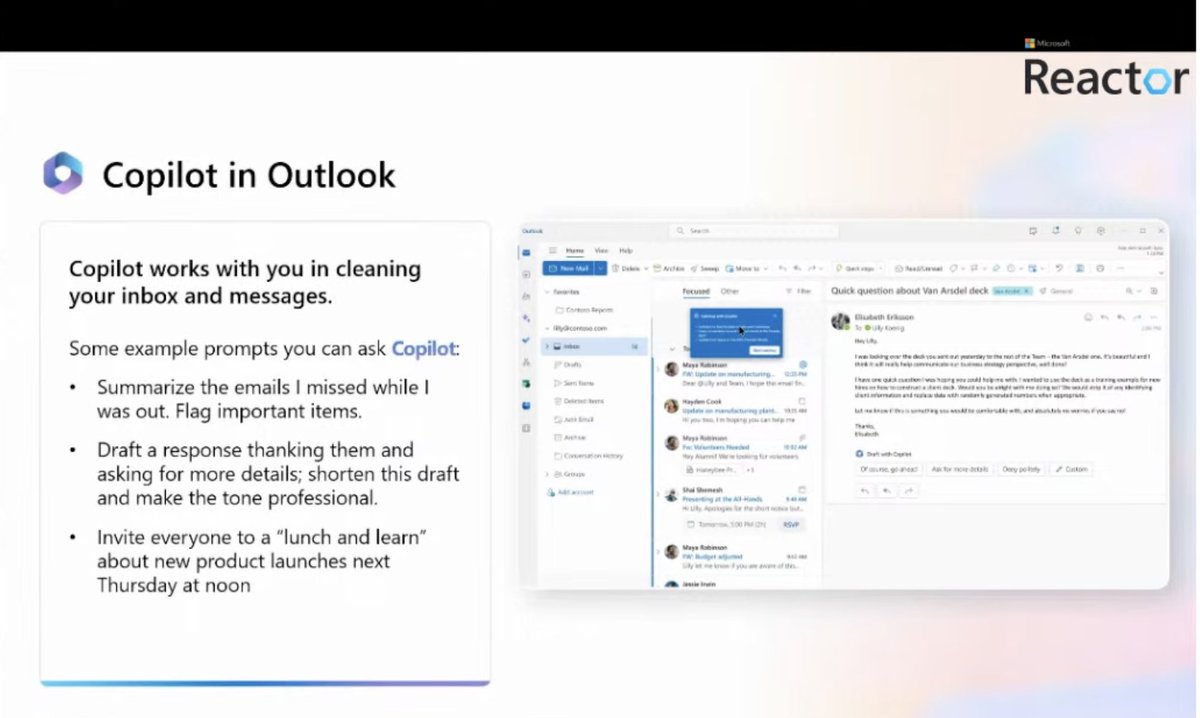Open the Move to dropdown arrow
Screen dimensions: 1200x718
[x=765, y=268]
